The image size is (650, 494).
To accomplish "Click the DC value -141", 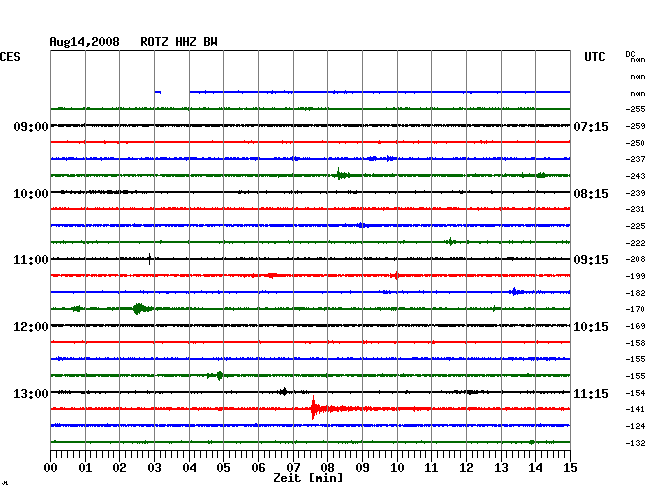I will (x=635, y=409).
